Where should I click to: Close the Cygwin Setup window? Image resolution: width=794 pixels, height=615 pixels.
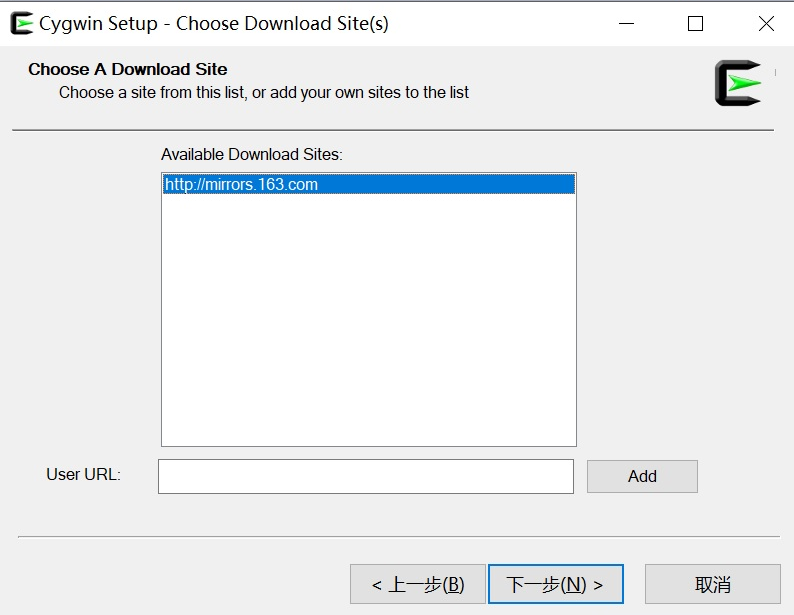[x=766, y=23]
